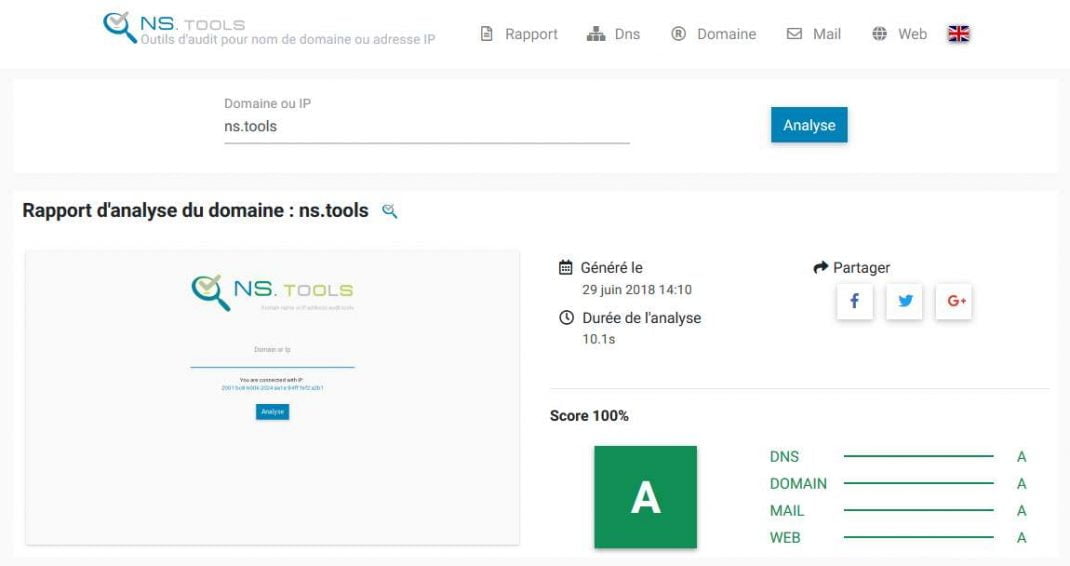Share report on Google Plus

pyautogui.click(x=954, y=301)
